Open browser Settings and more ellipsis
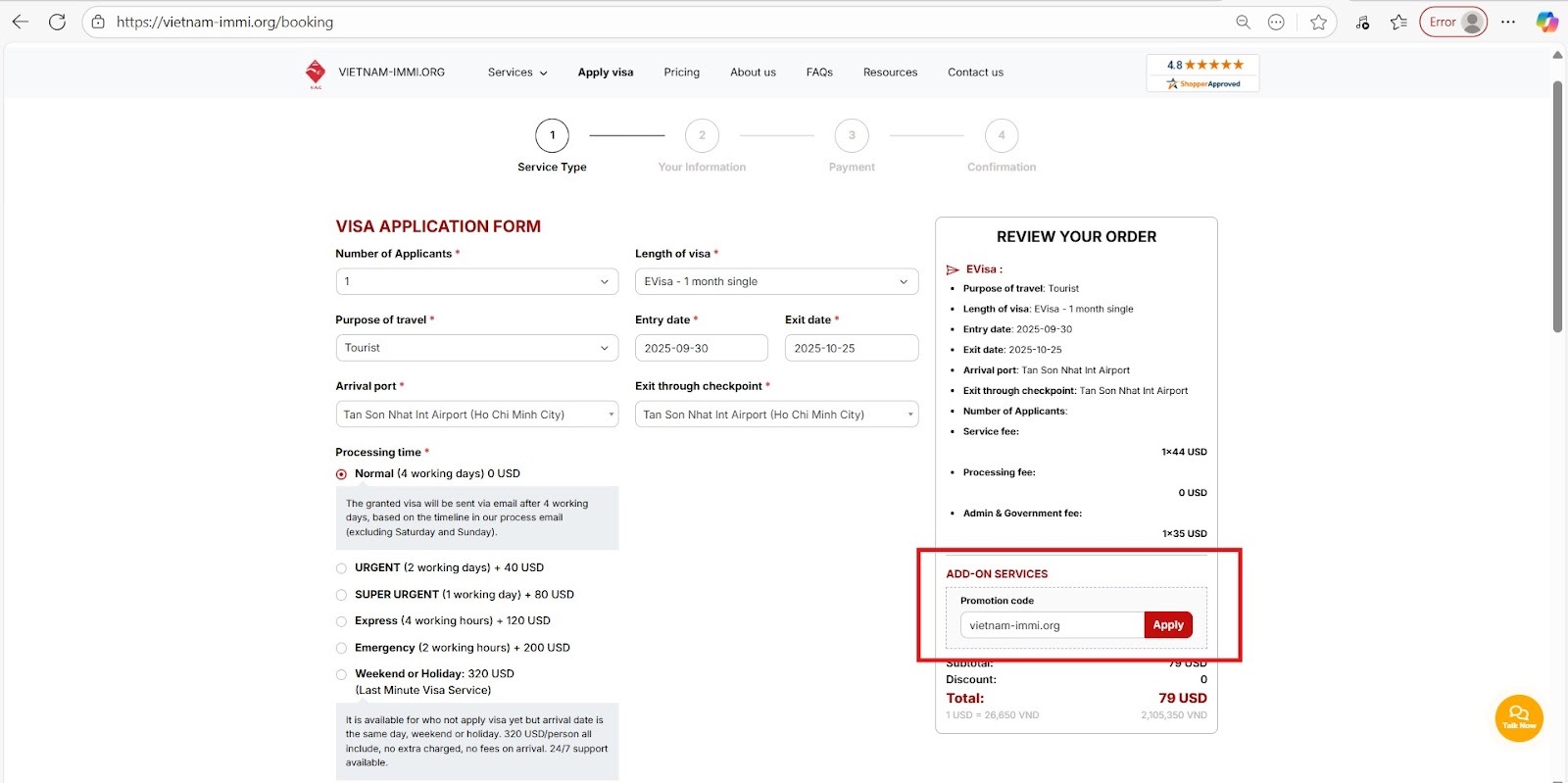Viewport: 1568px width, 783px height. coord(1508,22)
